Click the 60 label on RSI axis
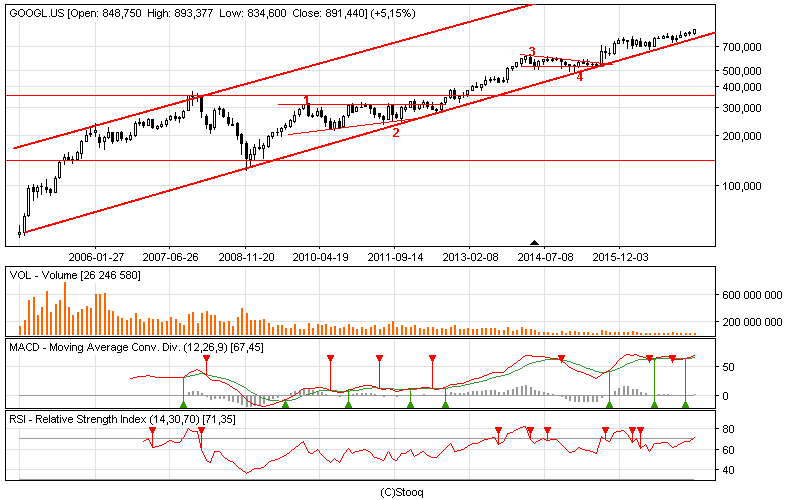This screenshot has height=500, width=800. click(x=729, y=450)
